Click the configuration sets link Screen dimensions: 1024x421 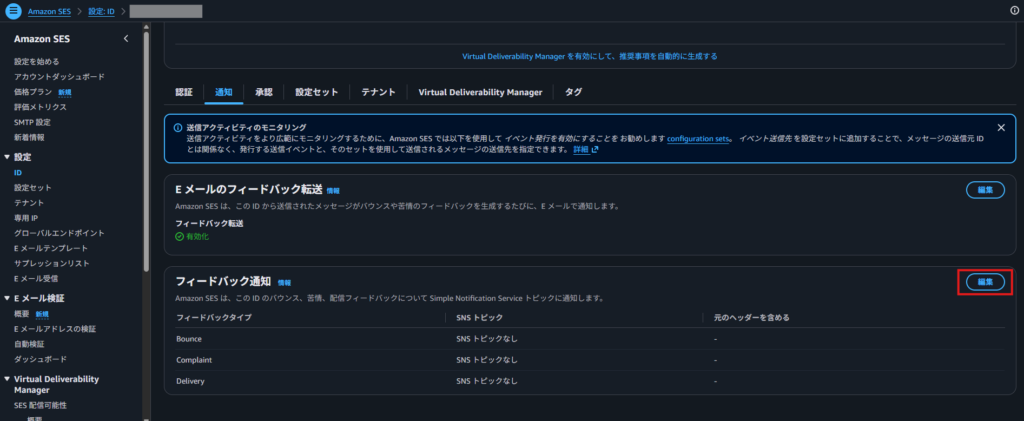tap(697, 138)
